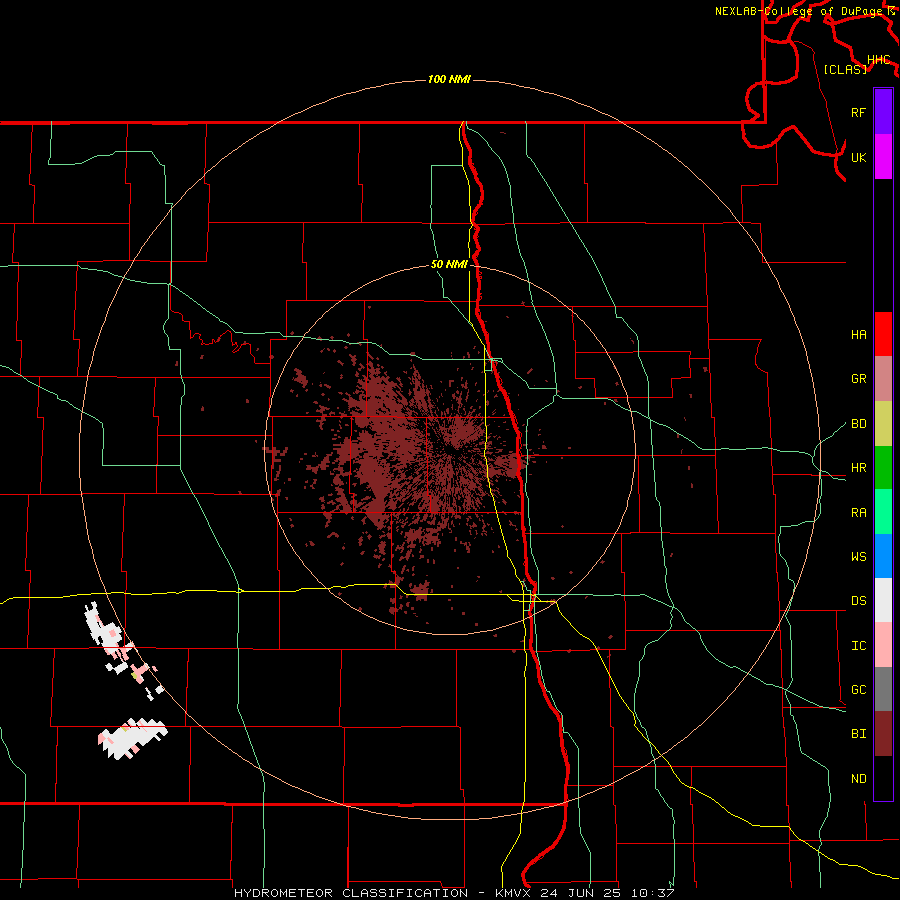Select the dusty pink GR legend swatch
The image size is (900, 900).
click(x=883, y=379)
